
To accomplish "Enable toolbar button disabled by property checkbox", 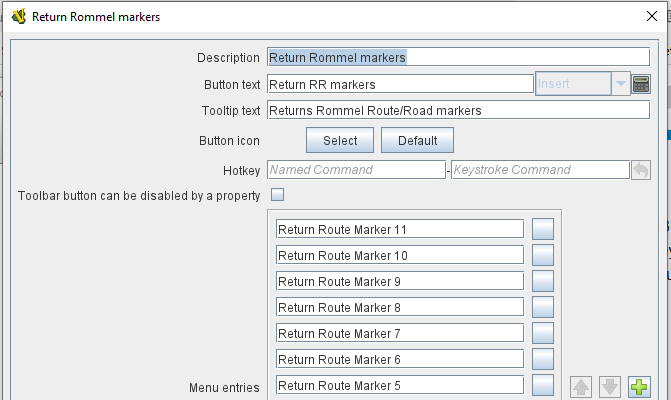I will (x=277, y=195).
